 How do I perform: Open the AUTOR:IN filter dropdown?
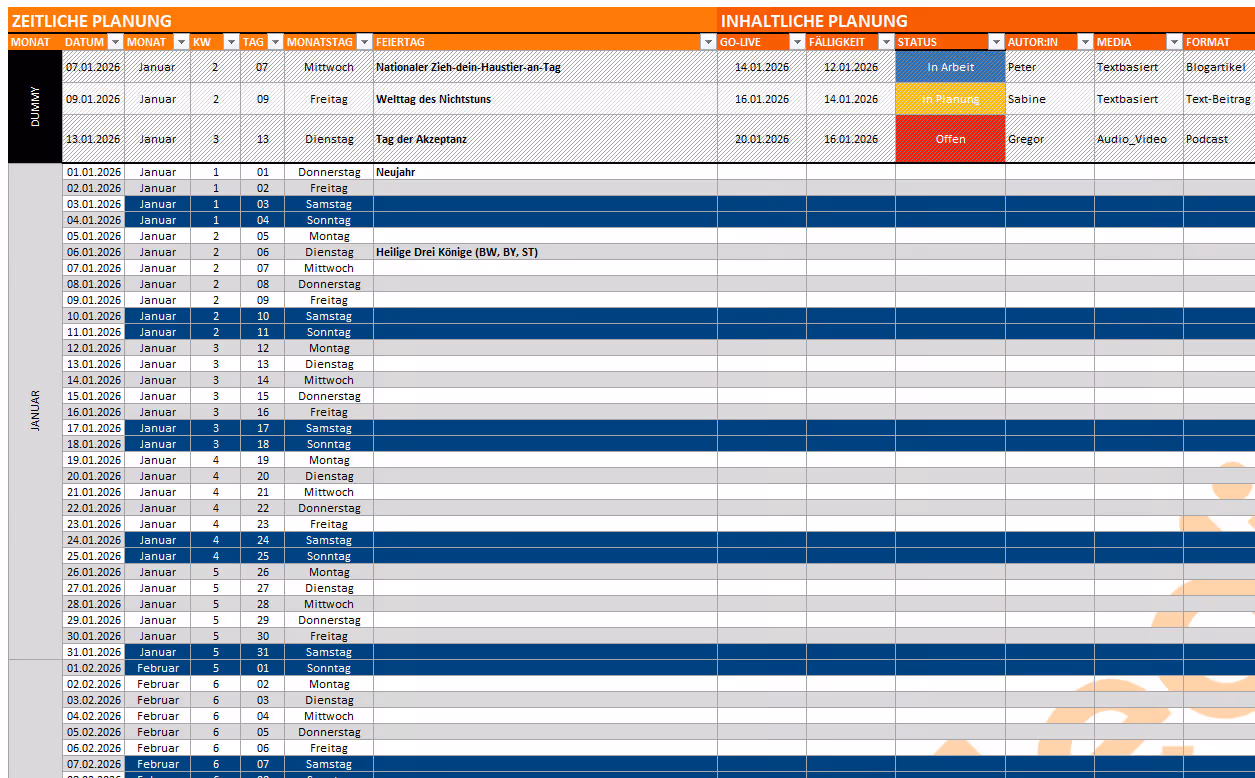(x=1085, y=42)
